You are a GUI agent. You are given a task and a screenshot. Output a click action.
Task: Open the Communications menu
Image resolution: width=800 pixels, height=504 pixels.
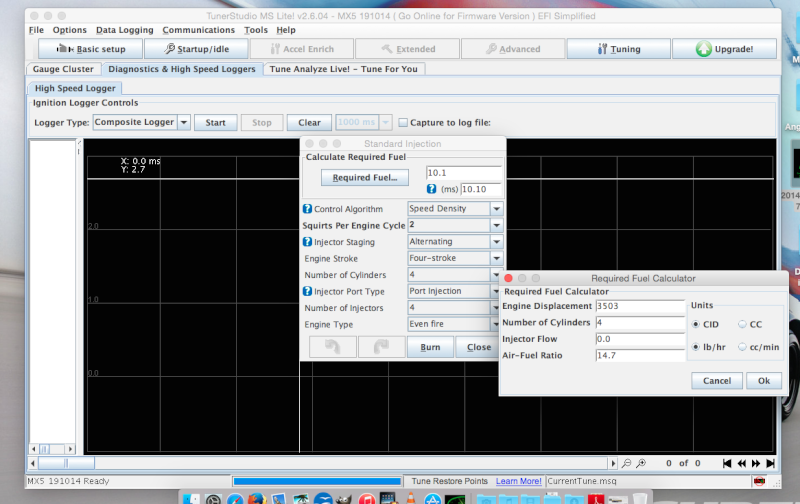coord(198,30)
